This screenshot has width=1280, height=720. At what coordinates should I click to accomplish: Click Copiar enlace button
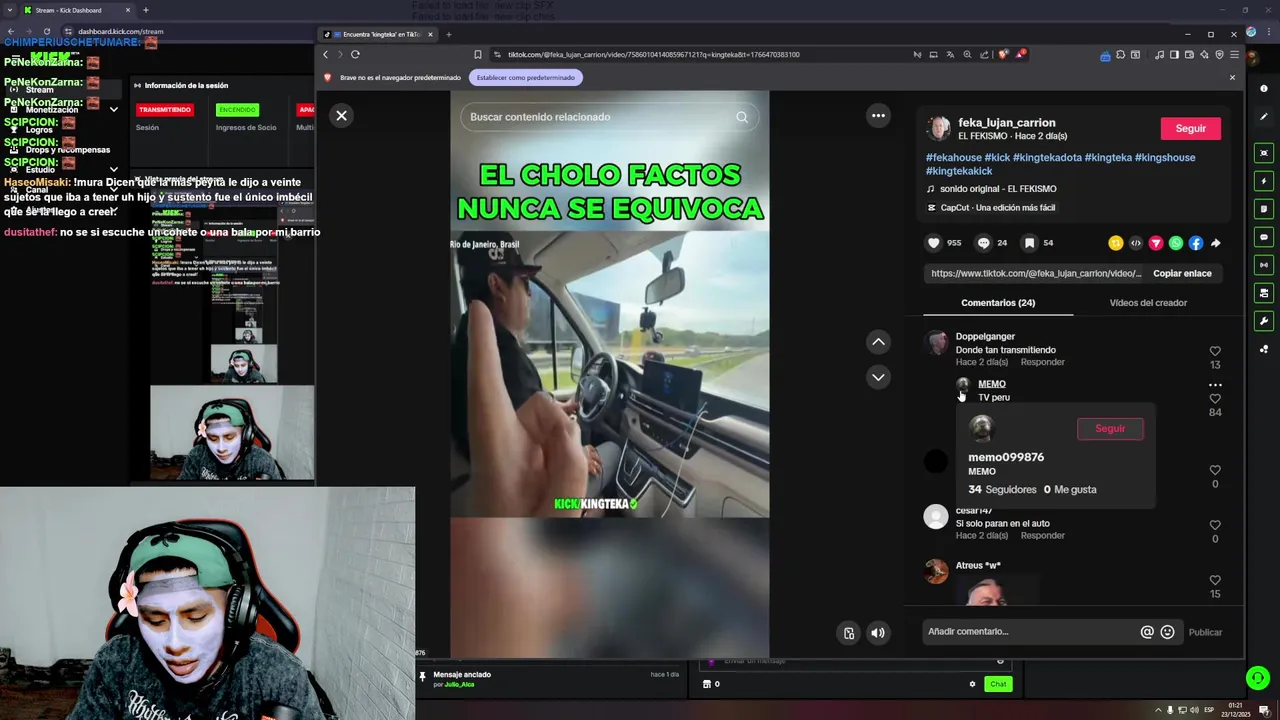(x=1182, y=273)
